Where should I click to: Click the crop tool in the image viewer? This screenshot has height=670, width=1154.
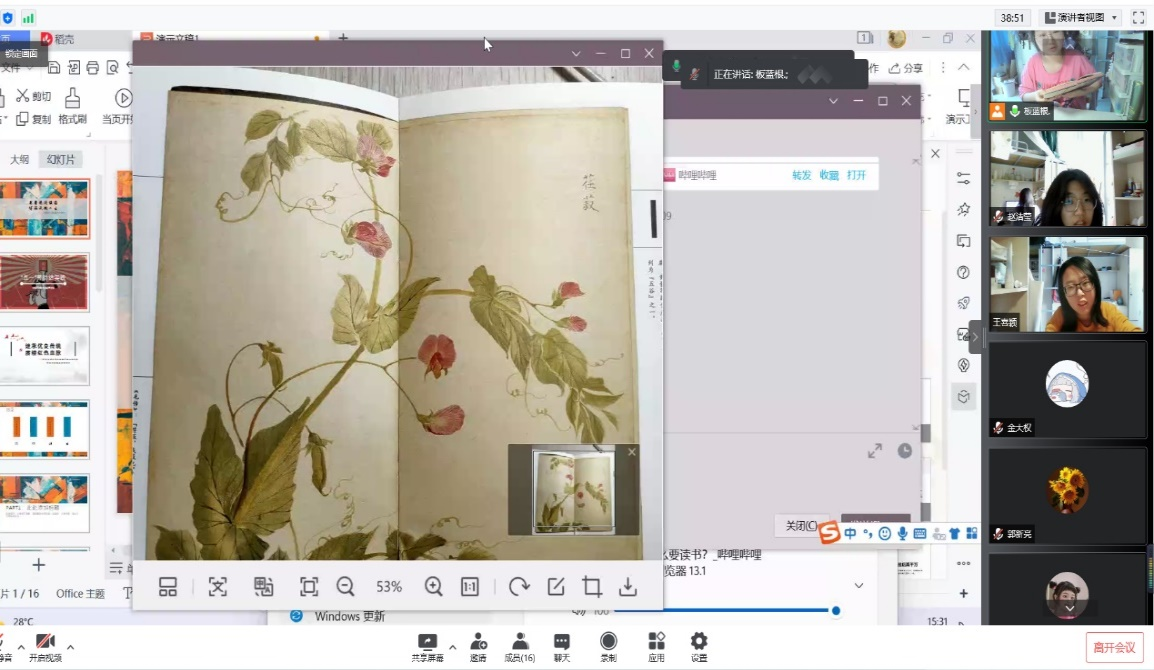(x=592, y=587)
